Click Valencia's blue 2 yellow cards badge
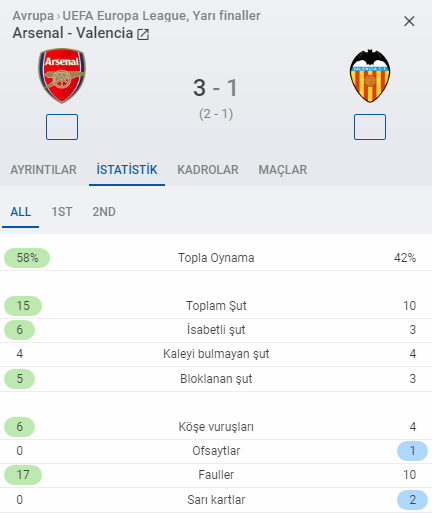This screenshot has height=513, width=432. coord(412,500)
